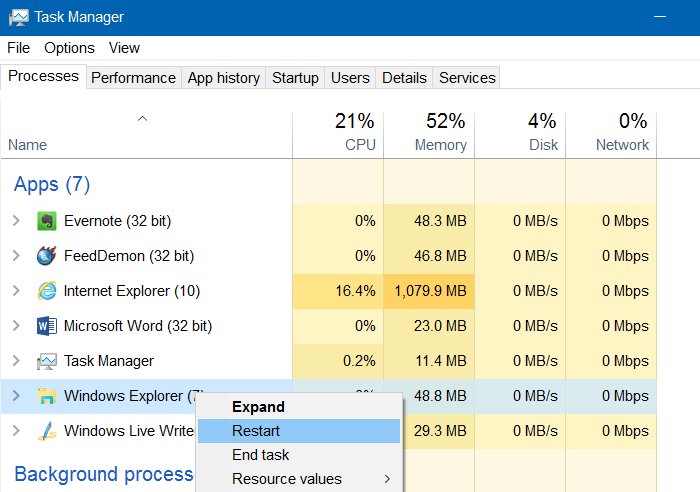
Task: Choose Expand in the context menu
Action: 299,407
